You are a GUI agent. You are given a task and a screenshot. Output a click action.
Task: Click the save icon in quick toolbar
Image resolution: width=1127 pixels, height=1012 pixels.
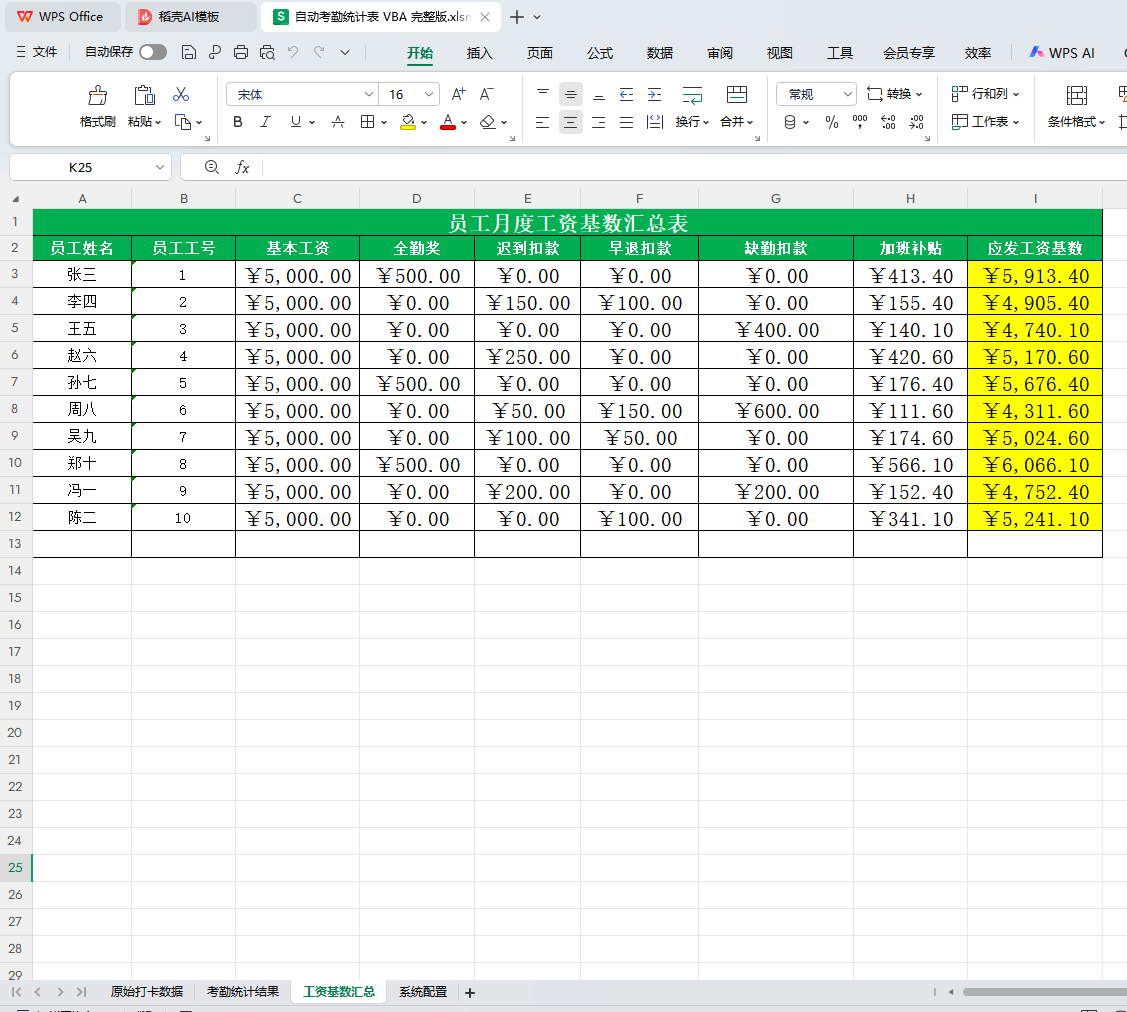pyautogui.click(x=188, y=52)
